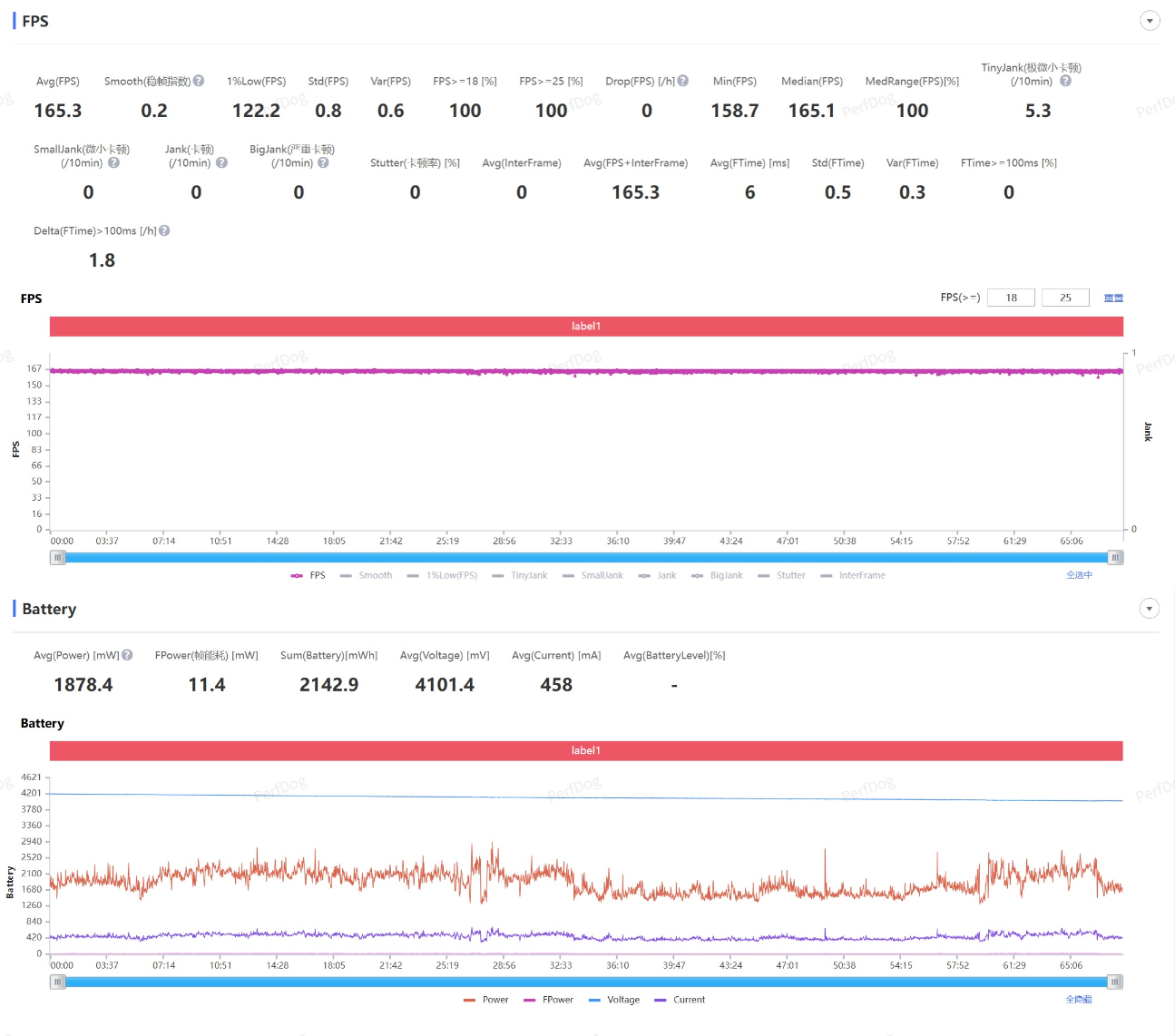Click the BigJank help icon
1175x1036 pixels.
tap(323, 162)
